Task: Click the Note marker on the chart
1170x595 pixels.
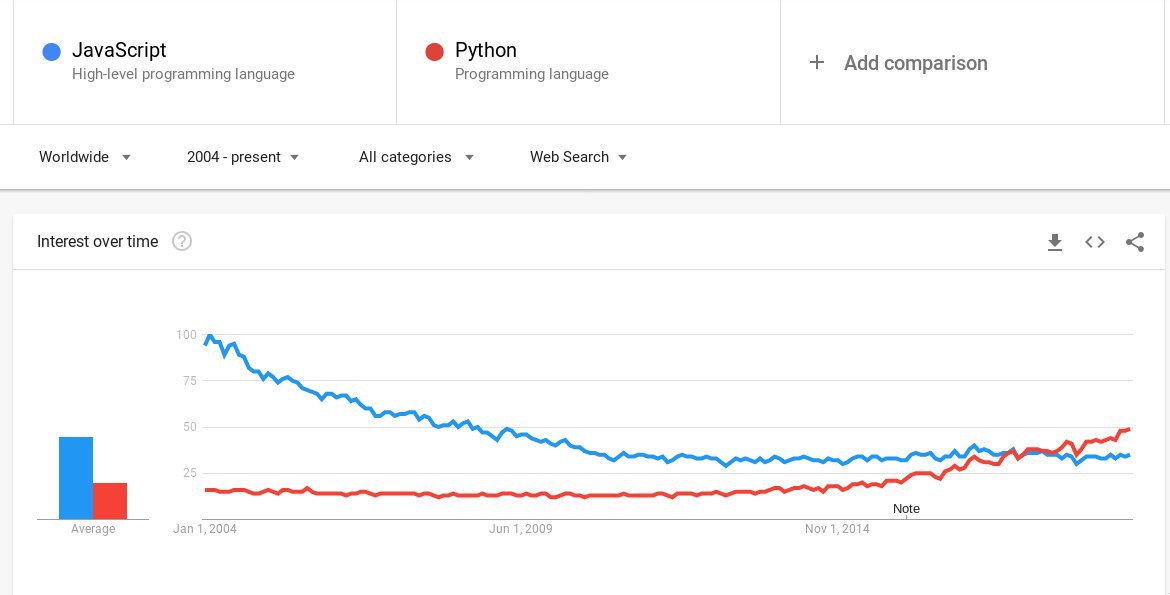Action: point(906,509)
